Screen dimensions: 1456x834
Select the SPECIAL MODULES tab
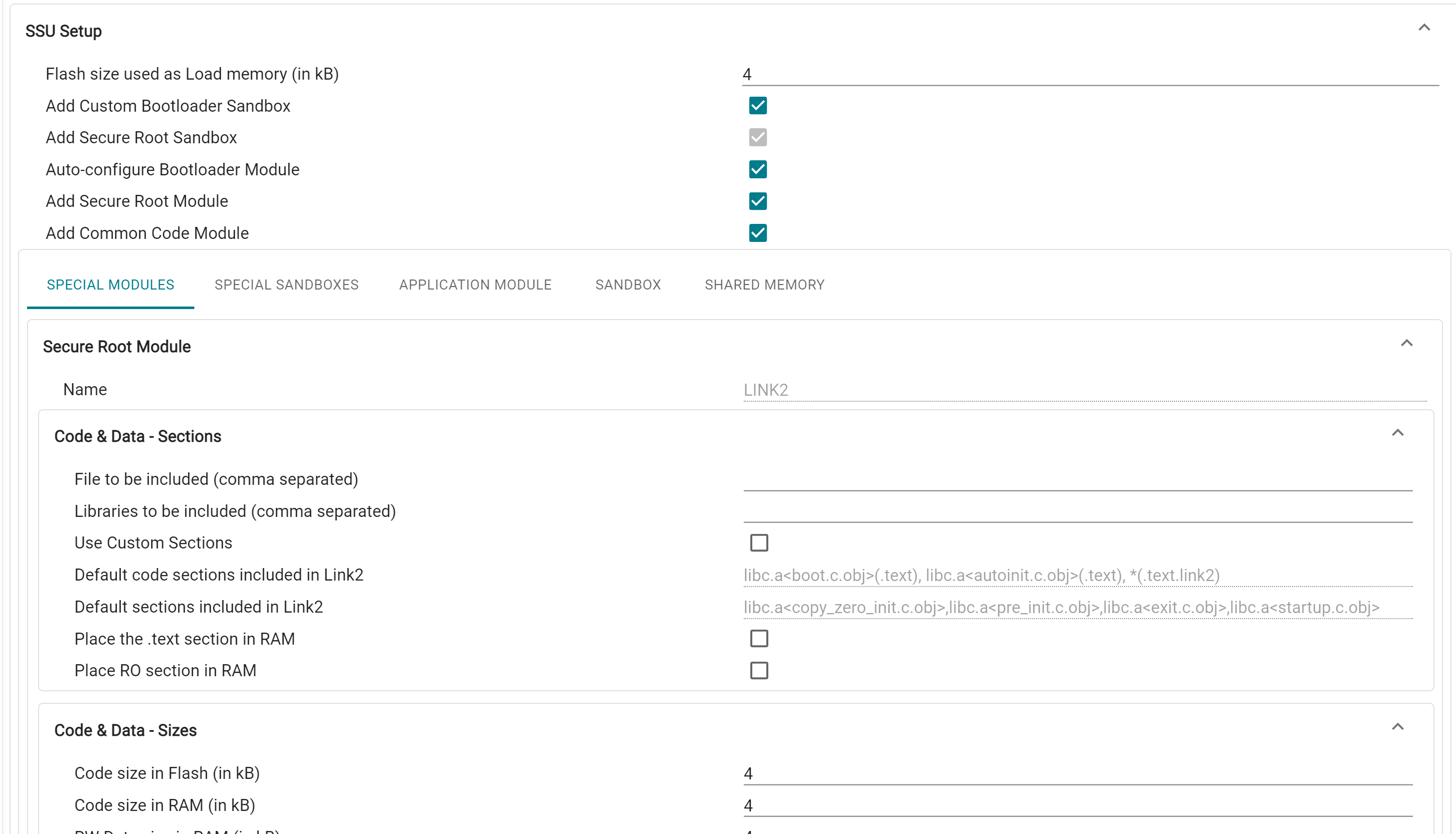[110, 285]
